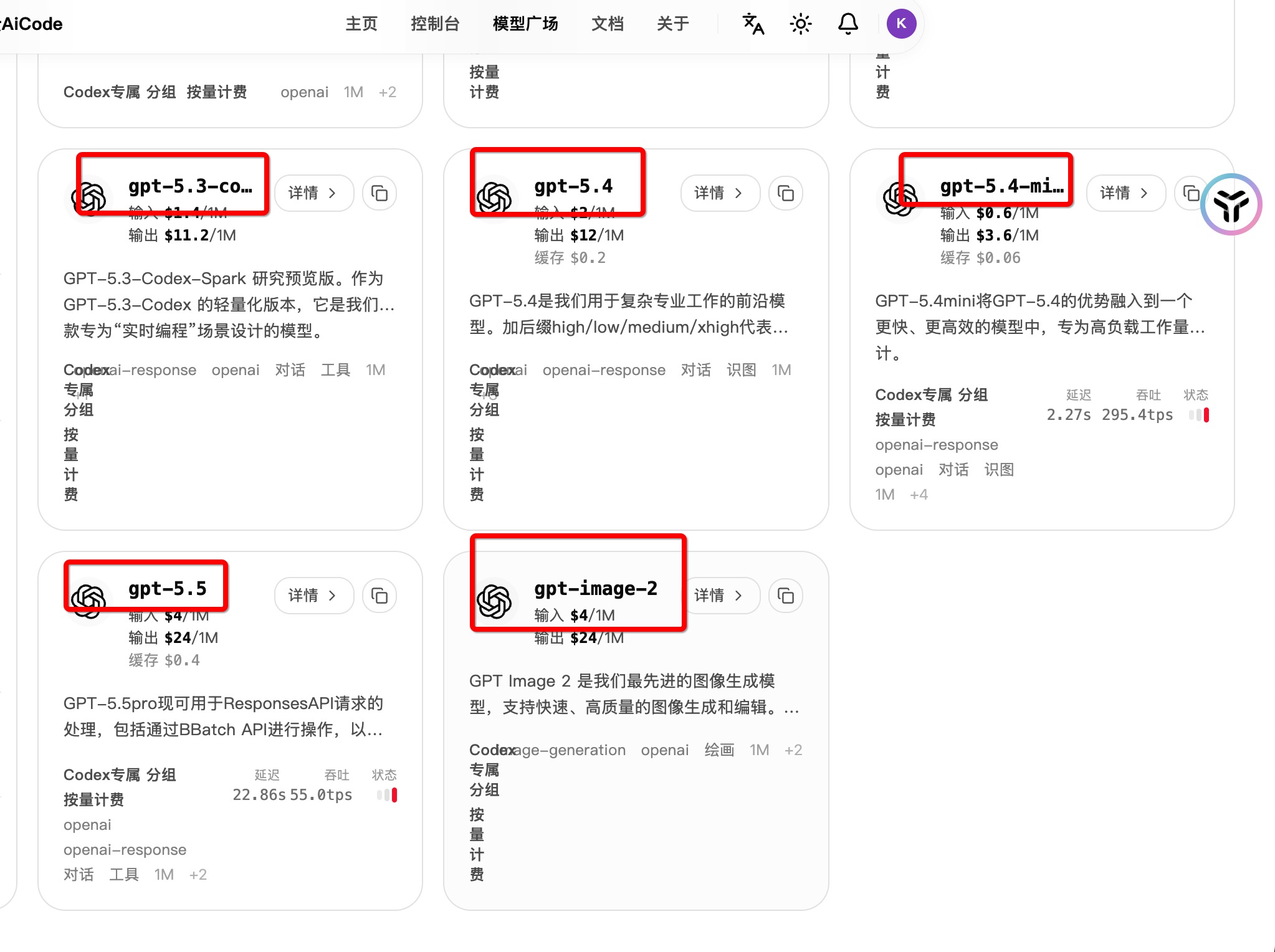Click the gpt-5.5 model title
This screenshot has width=1275, height=952.
tap(167, 589)
